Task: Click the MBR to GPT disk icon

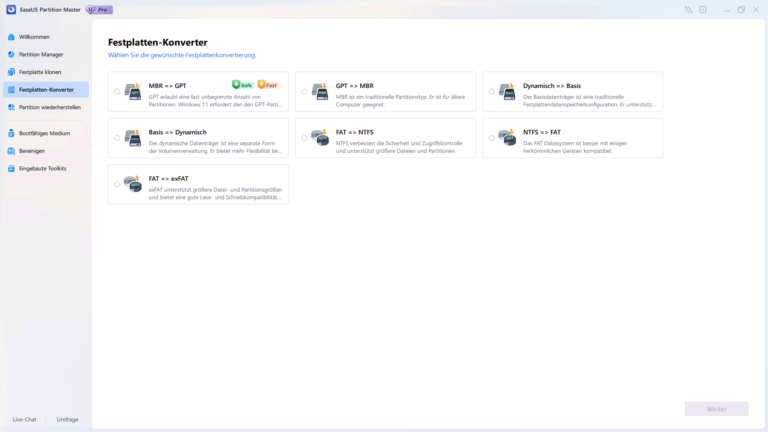Action: (x=133, y=91)
